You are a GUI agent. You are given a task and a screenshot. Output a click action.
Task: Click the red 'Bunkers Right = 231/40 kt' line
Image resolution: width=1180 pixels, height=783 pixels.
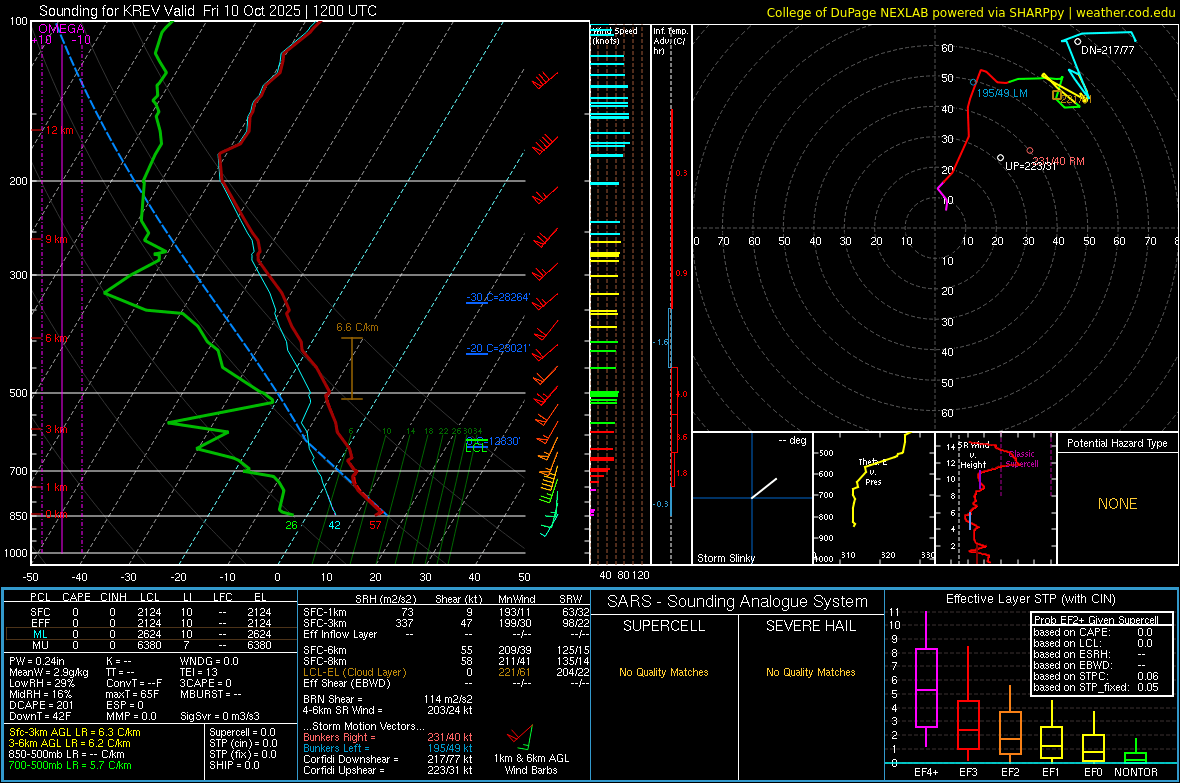tap(388, 738)
